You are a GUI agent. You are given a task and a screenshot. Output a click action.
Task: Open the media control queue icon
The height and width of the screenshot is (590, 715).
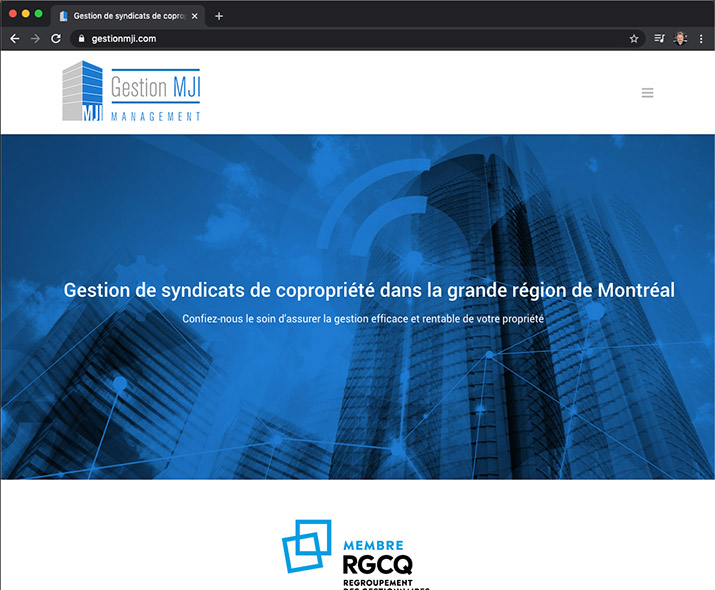pyautogui.click(x=659, y=39)
